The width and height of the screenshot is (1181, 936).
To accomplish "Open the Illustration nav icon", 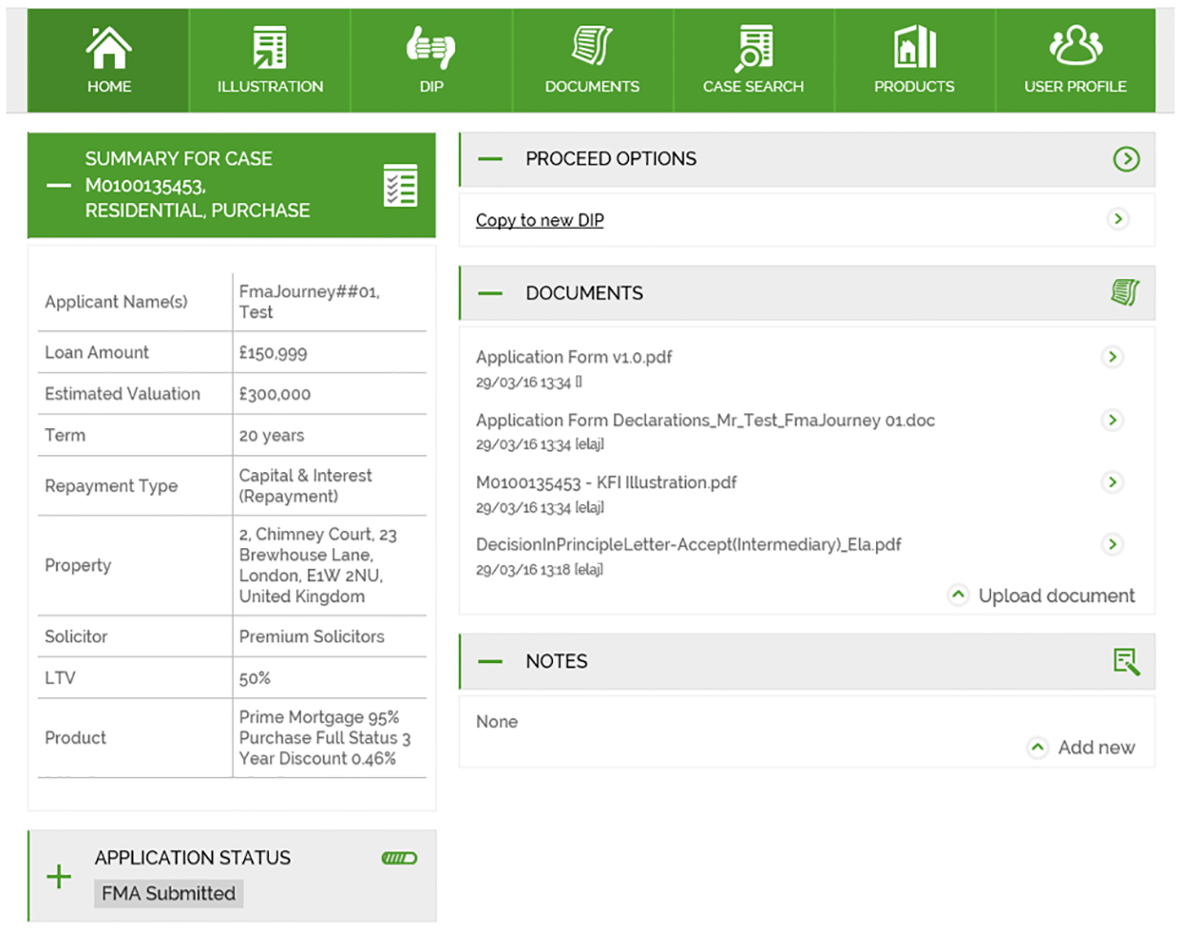I will [x=270, y=47].
